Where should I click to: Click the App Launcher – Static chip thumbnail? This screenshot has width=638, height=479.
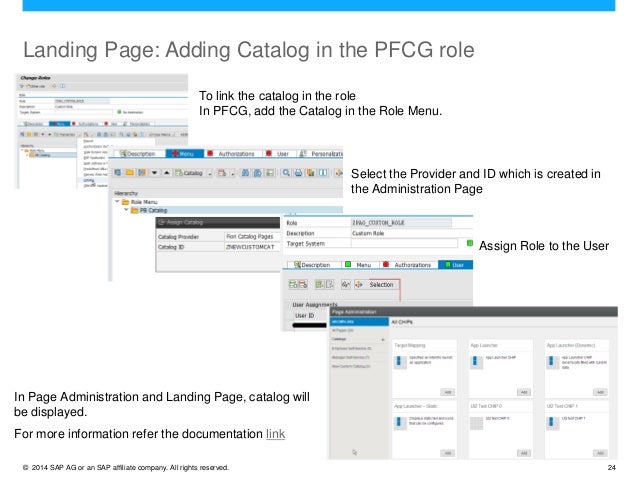pyautogui.click(x=400, y=423)
